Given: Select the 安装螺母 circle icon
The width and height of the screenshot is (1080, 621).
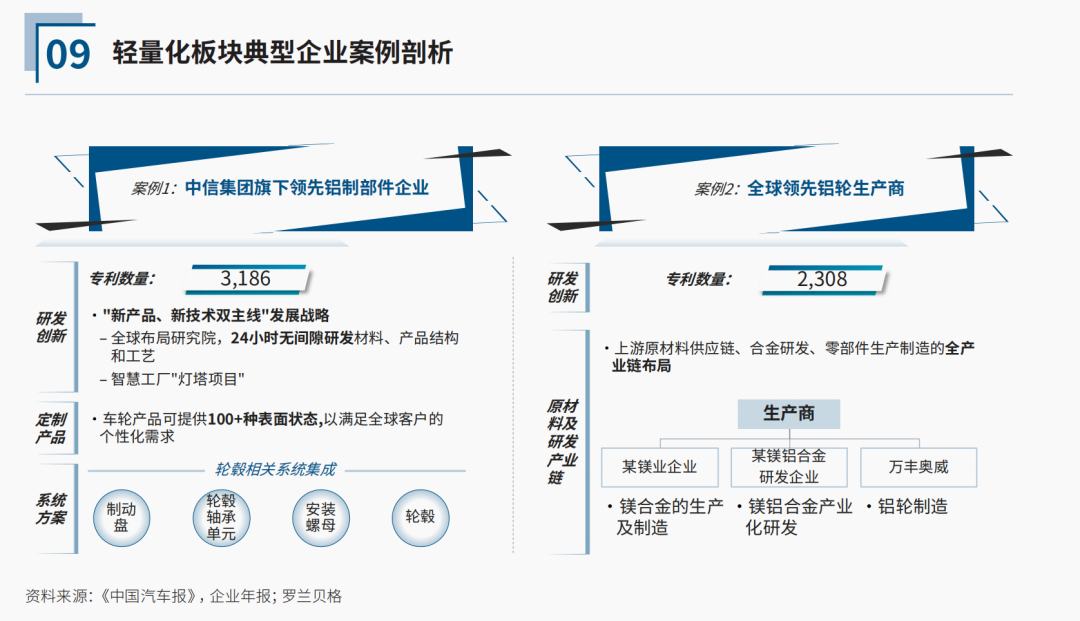Looking at the screenshot, I should coord(321,517).
